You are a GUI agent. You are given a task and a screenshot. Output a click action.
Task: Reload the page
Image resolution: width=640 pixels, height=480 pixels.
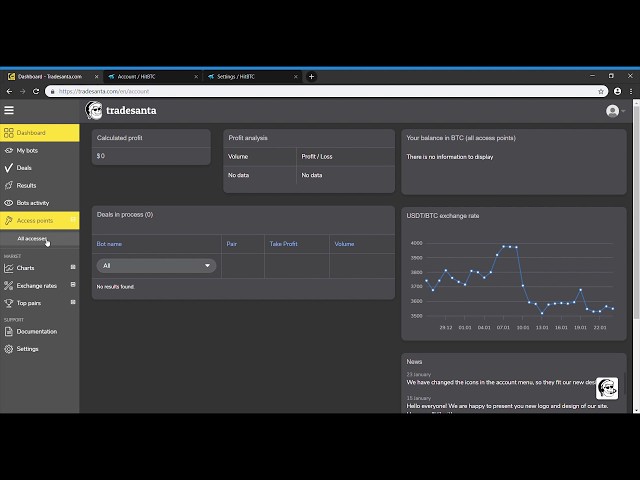[x=36, y=91]
